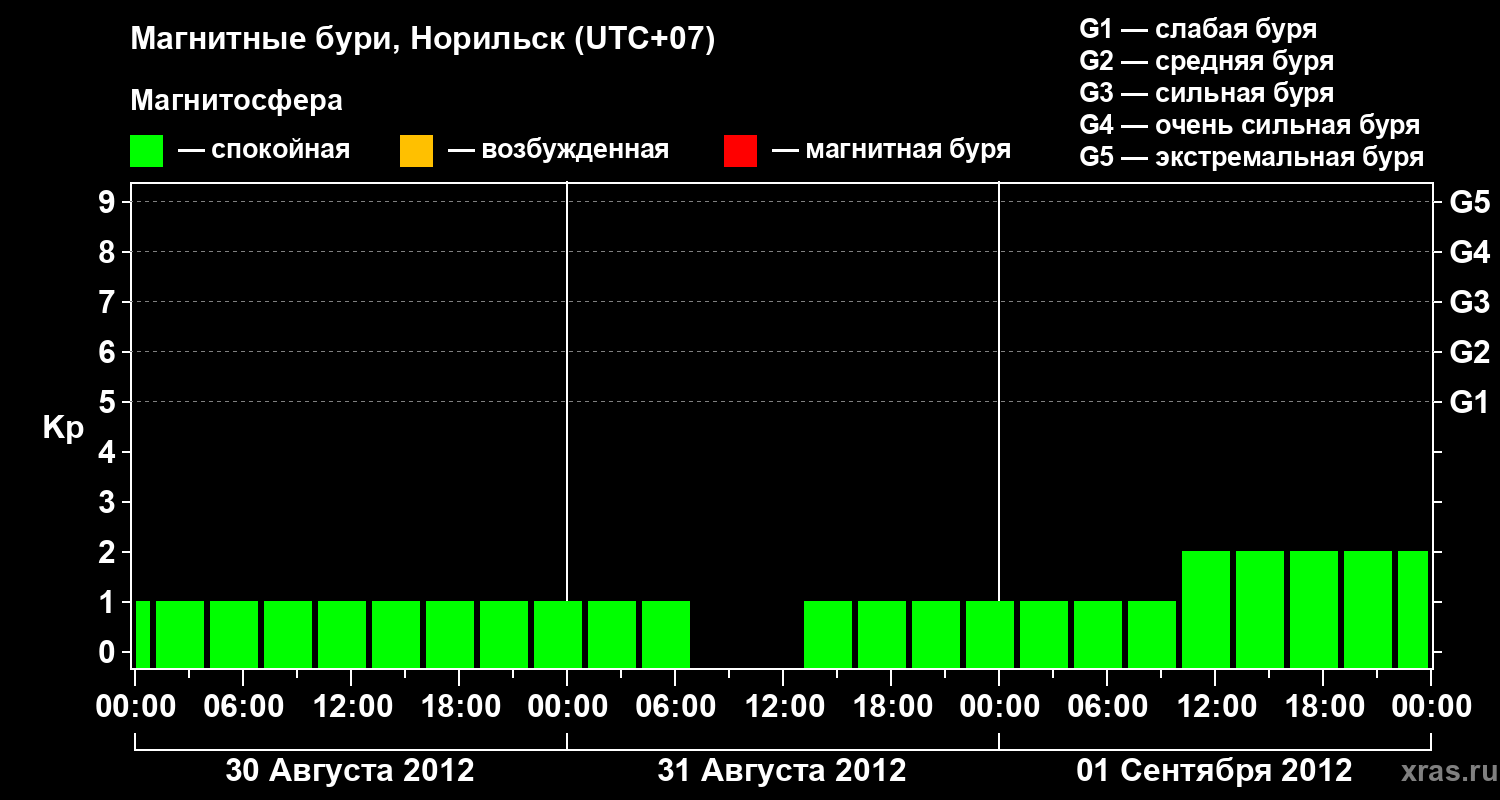The height and width of the screenshot is (800, 1500).
Task: Click the '18:00' time label under 01 Сентября
Action: 1323,706
